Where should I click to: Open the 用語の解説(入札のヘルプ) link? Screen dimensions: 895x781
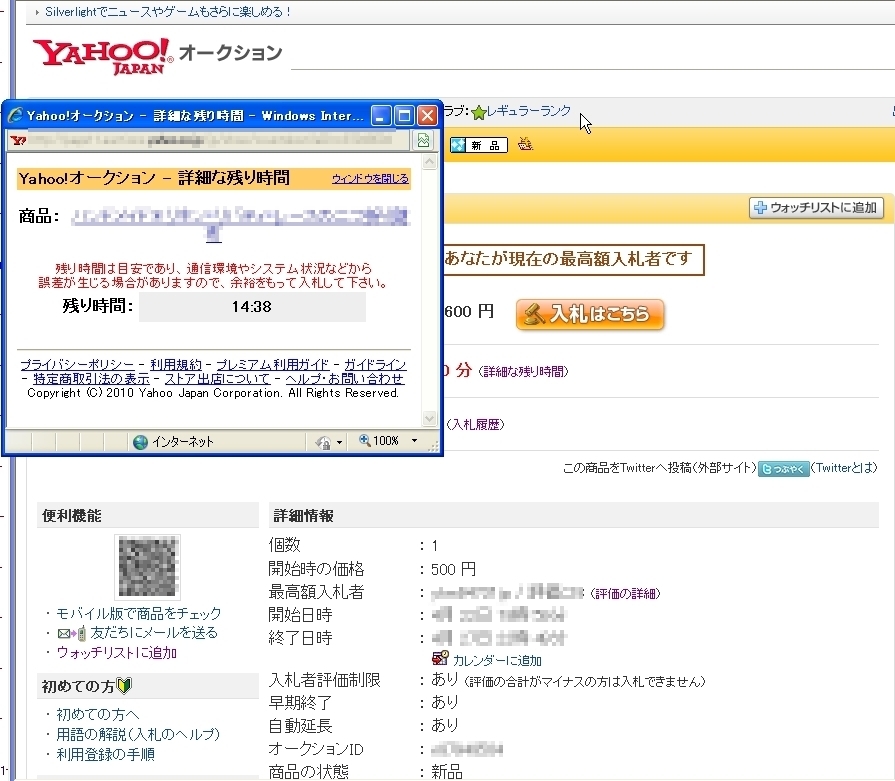click(x=138, y=734)
